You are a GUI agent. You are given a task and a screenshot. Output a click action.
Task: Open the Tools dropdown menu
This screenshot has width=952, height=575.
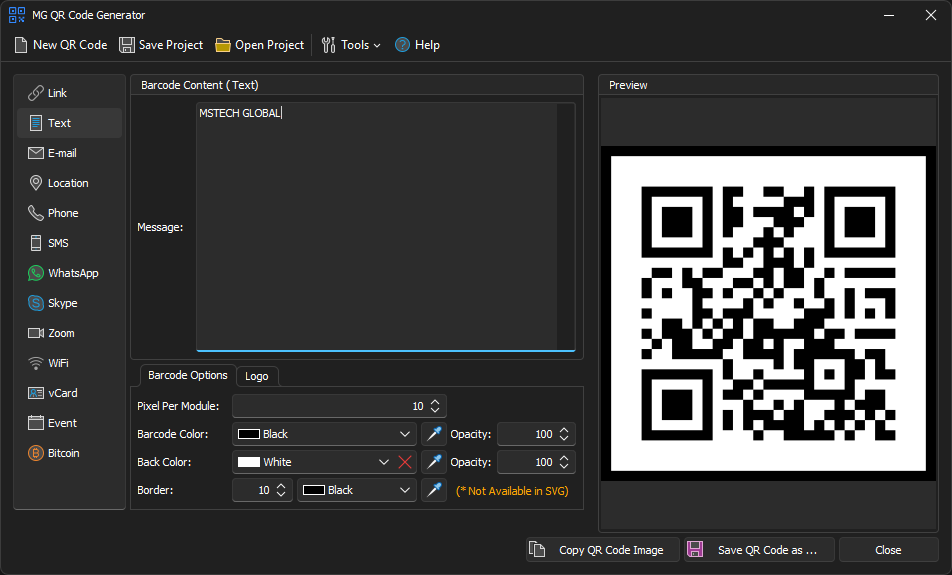351,45
